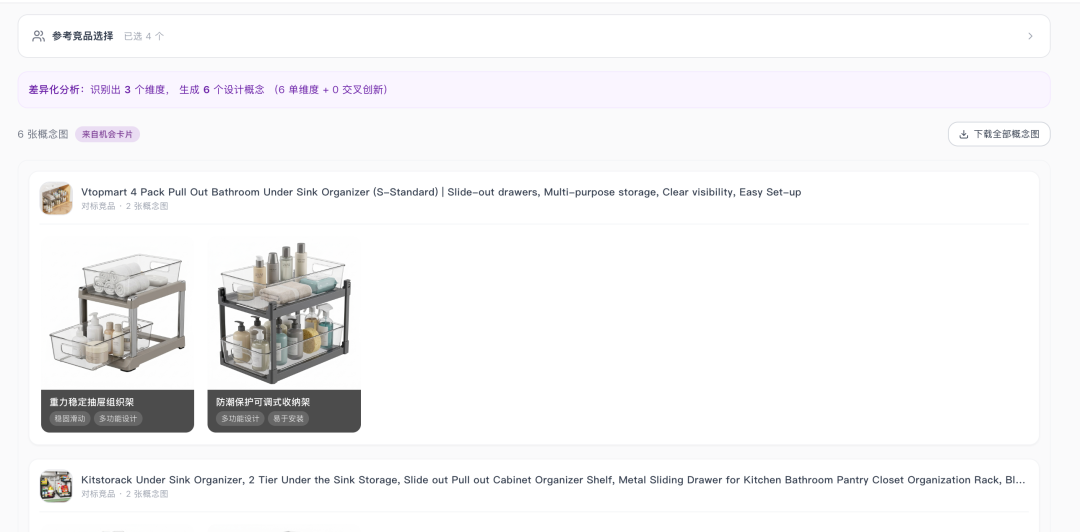The image size is (1080, 532).
Task: Click the 防潮保护可调式收纳架 caption
Action: (x=263, y=402)
